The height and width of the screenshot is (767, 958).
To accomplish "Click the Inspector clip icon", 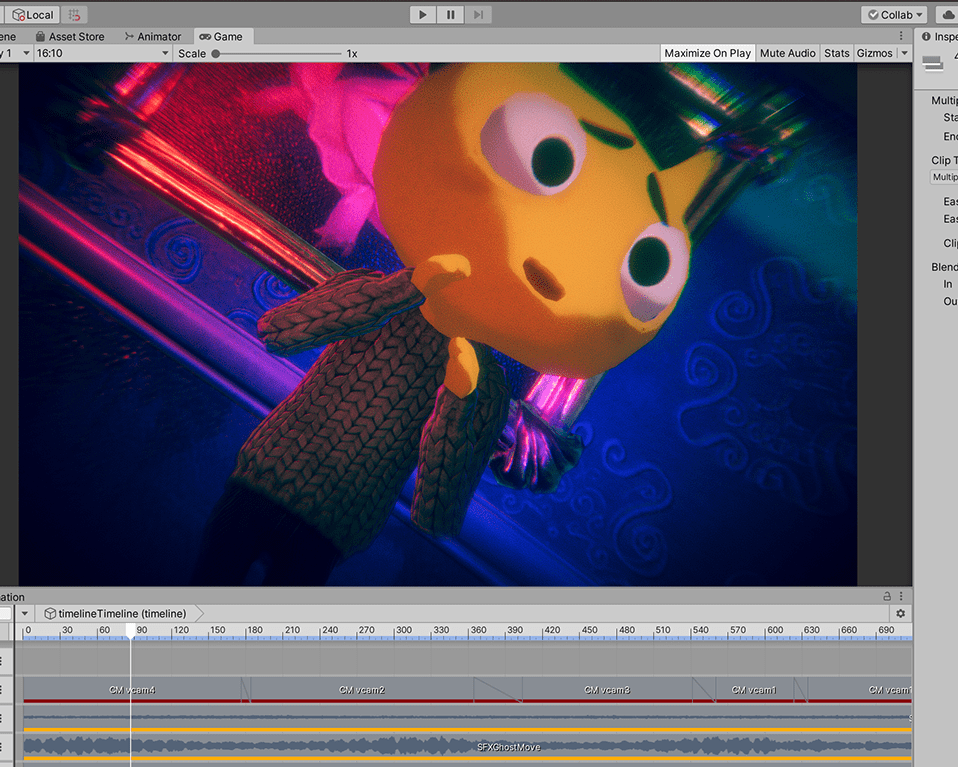I will tap(933, 62).
